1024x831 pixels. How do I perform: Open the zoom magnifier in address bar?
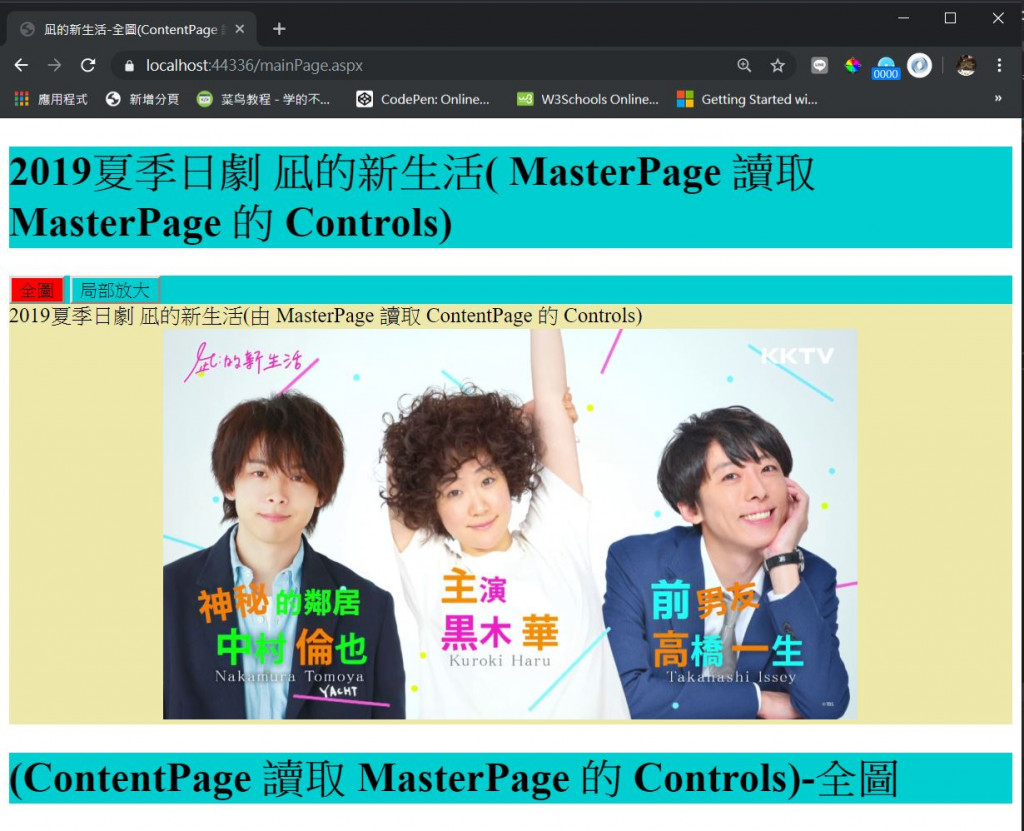pyautogui.click(x=744, y=65)
